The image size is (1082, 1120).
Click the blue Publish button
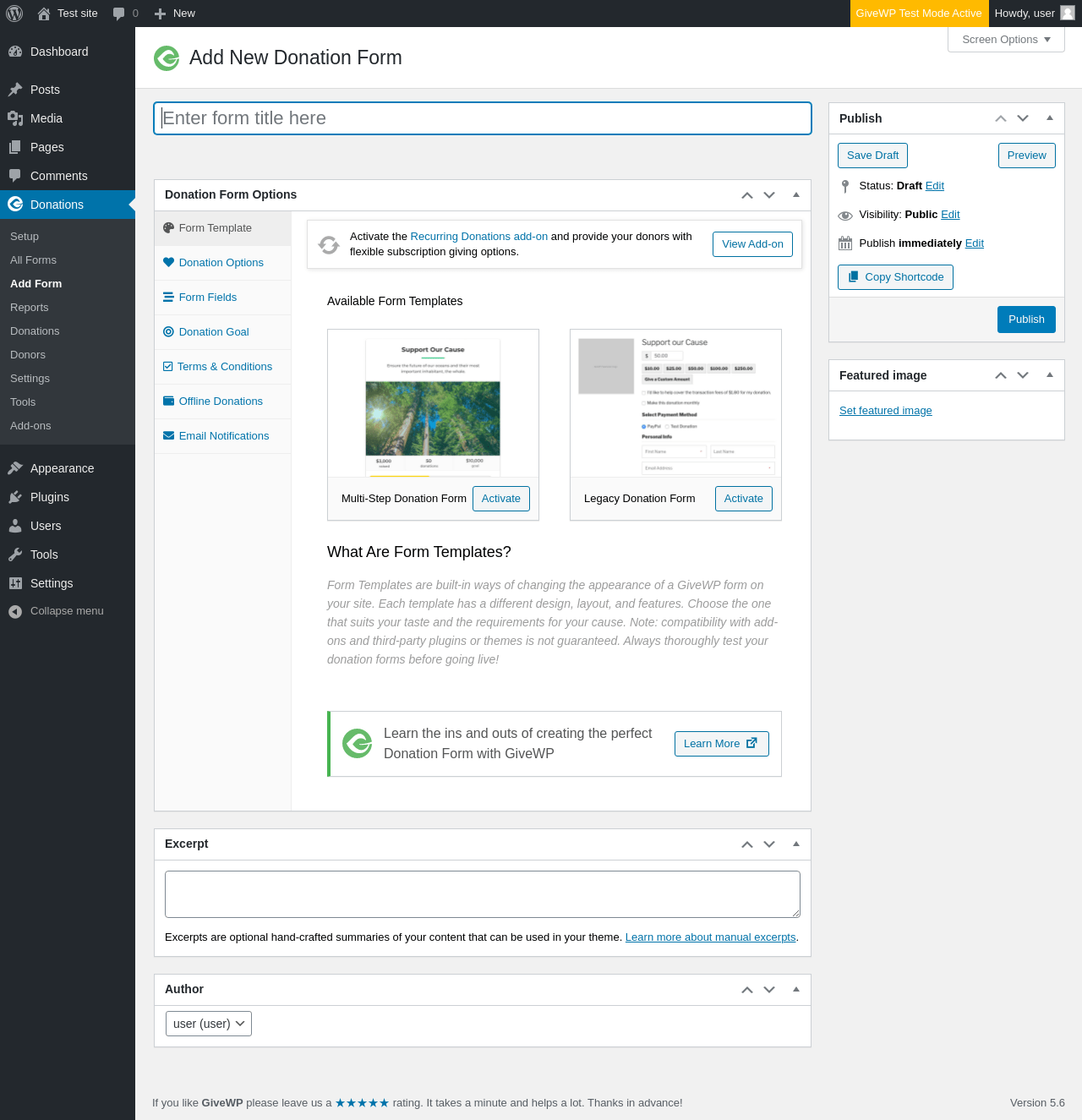[1026, 320]
